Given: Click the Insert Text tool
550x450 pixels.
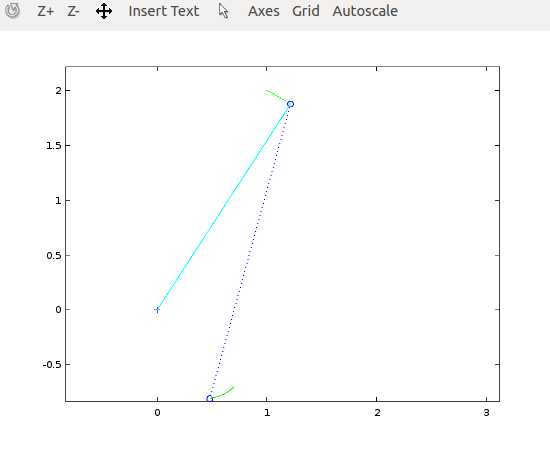Looking at the screenshot, I should pos(164,11).
